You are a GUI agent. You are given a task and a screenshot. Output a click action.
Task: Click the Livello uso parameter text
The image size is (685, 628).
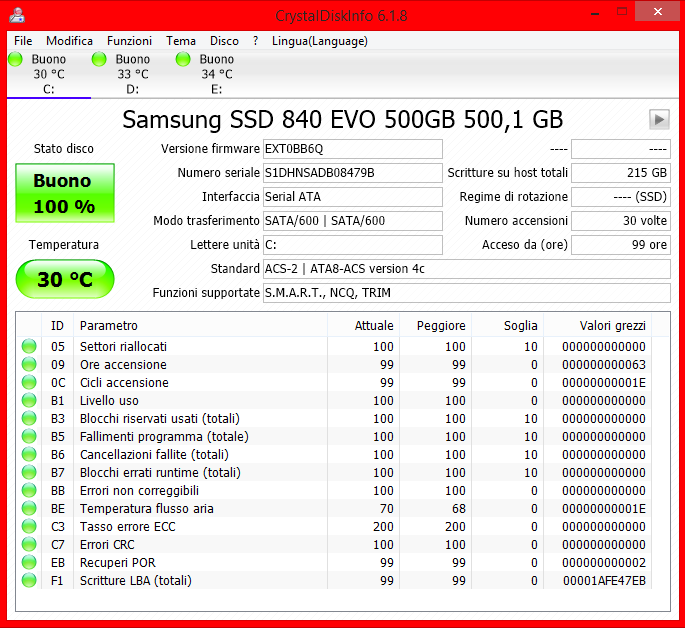click(x=109, y=400)
